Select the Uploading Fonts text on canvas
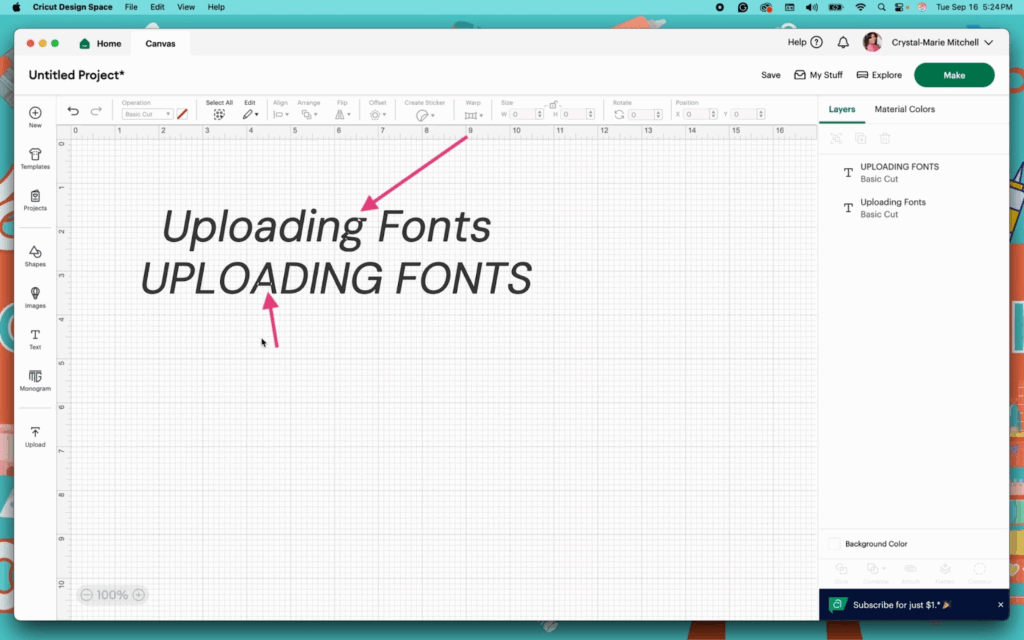This screenshot has width=1024, height=640. click(x=326, y=227)
